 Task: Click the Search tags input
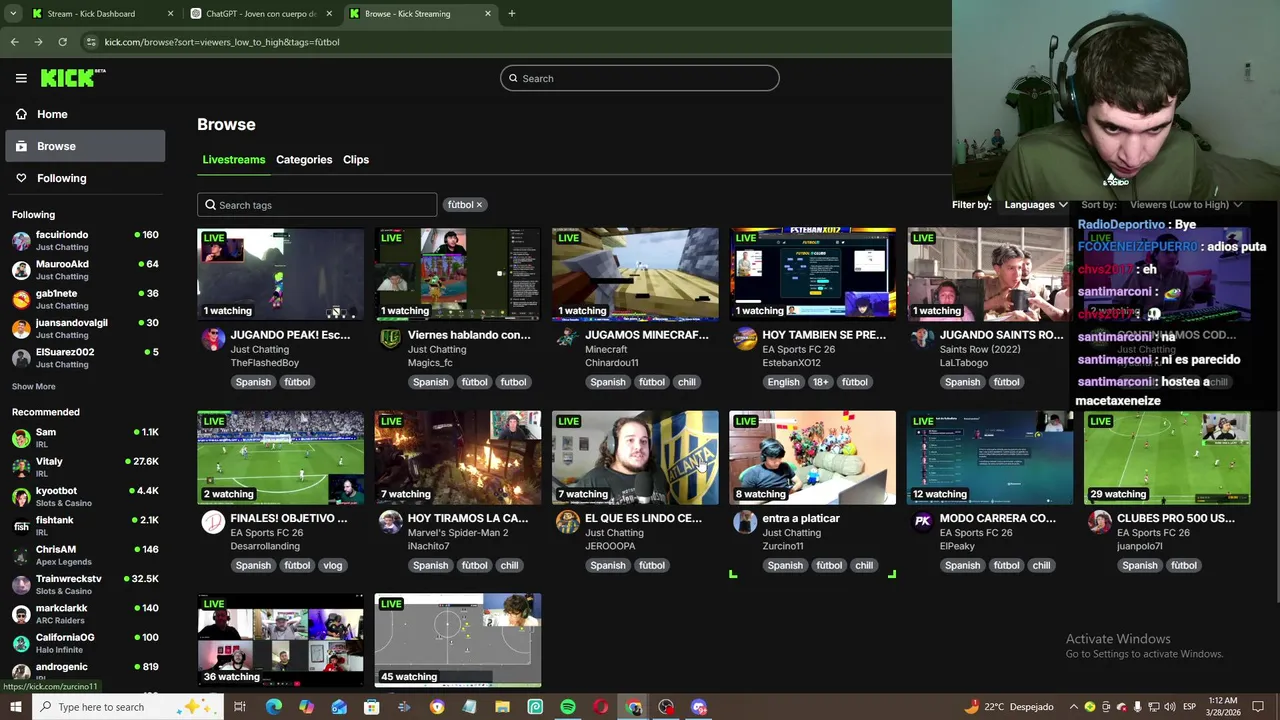click(x=317, y=205)
